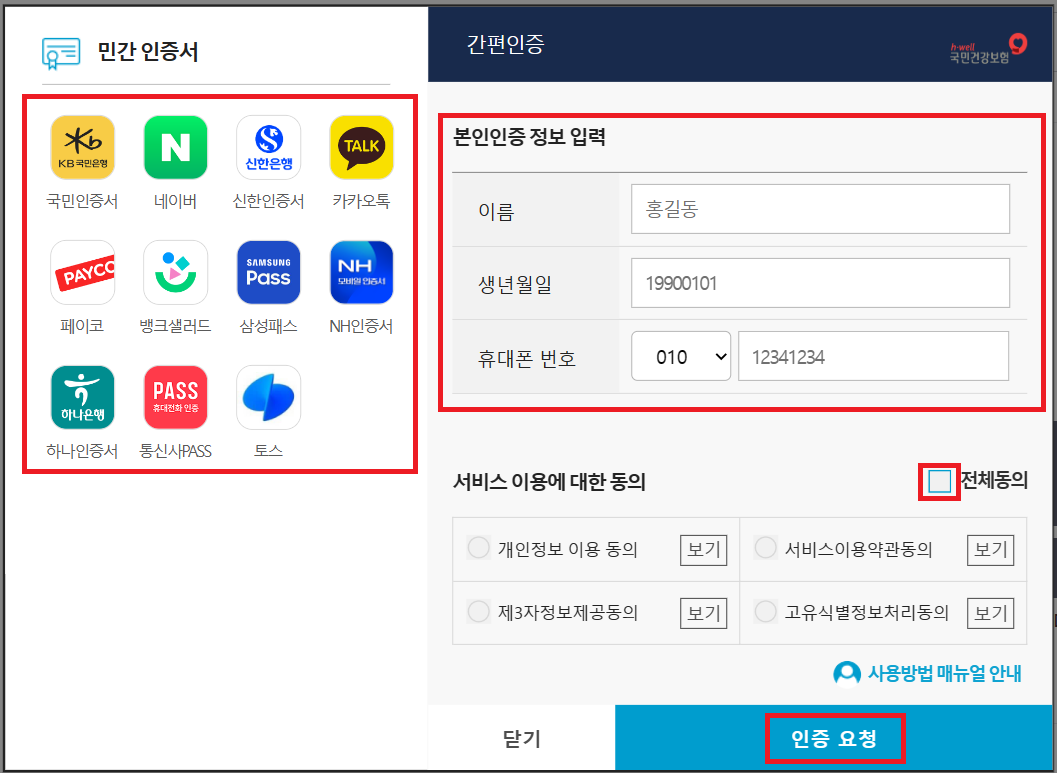Click the 네이버 label text
1057x773 pixels.
click(175, 201)
